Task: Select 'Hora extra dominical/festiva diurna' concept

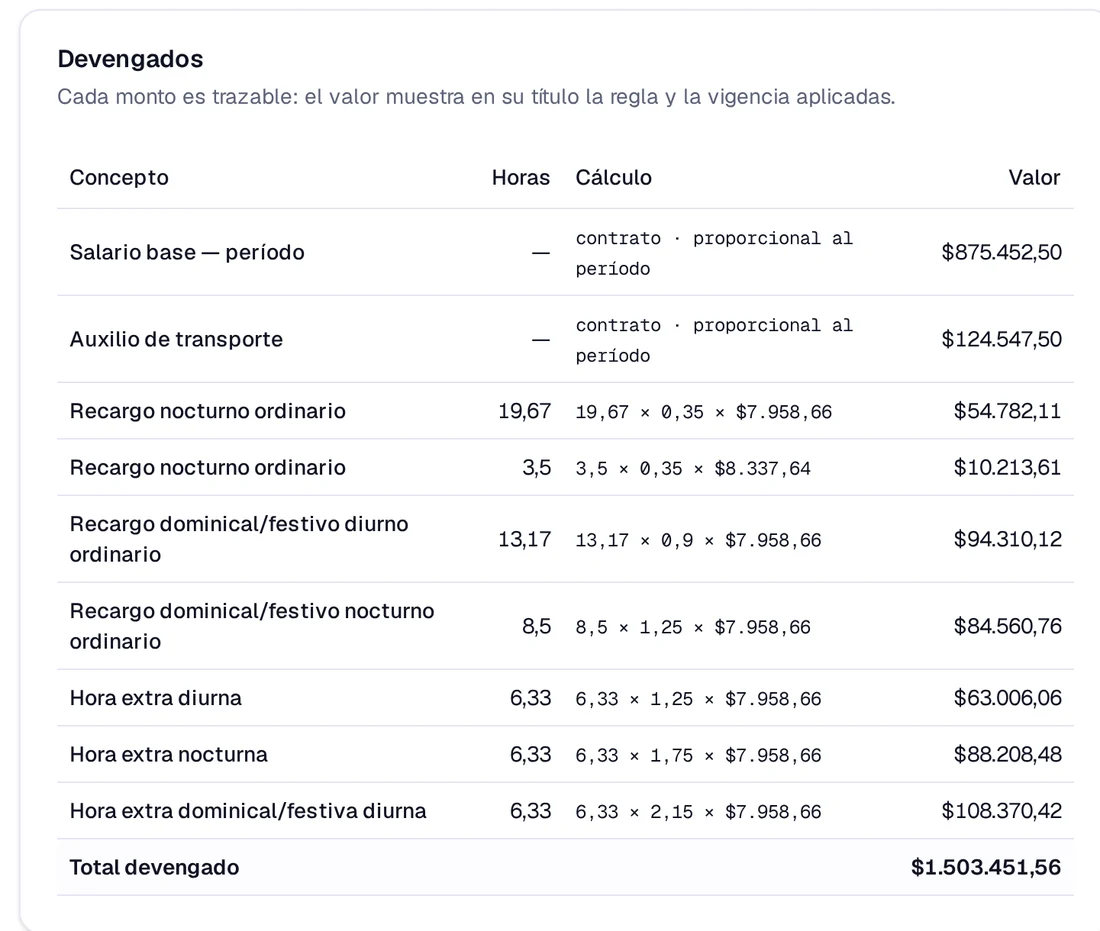Action: coord(248,812)
